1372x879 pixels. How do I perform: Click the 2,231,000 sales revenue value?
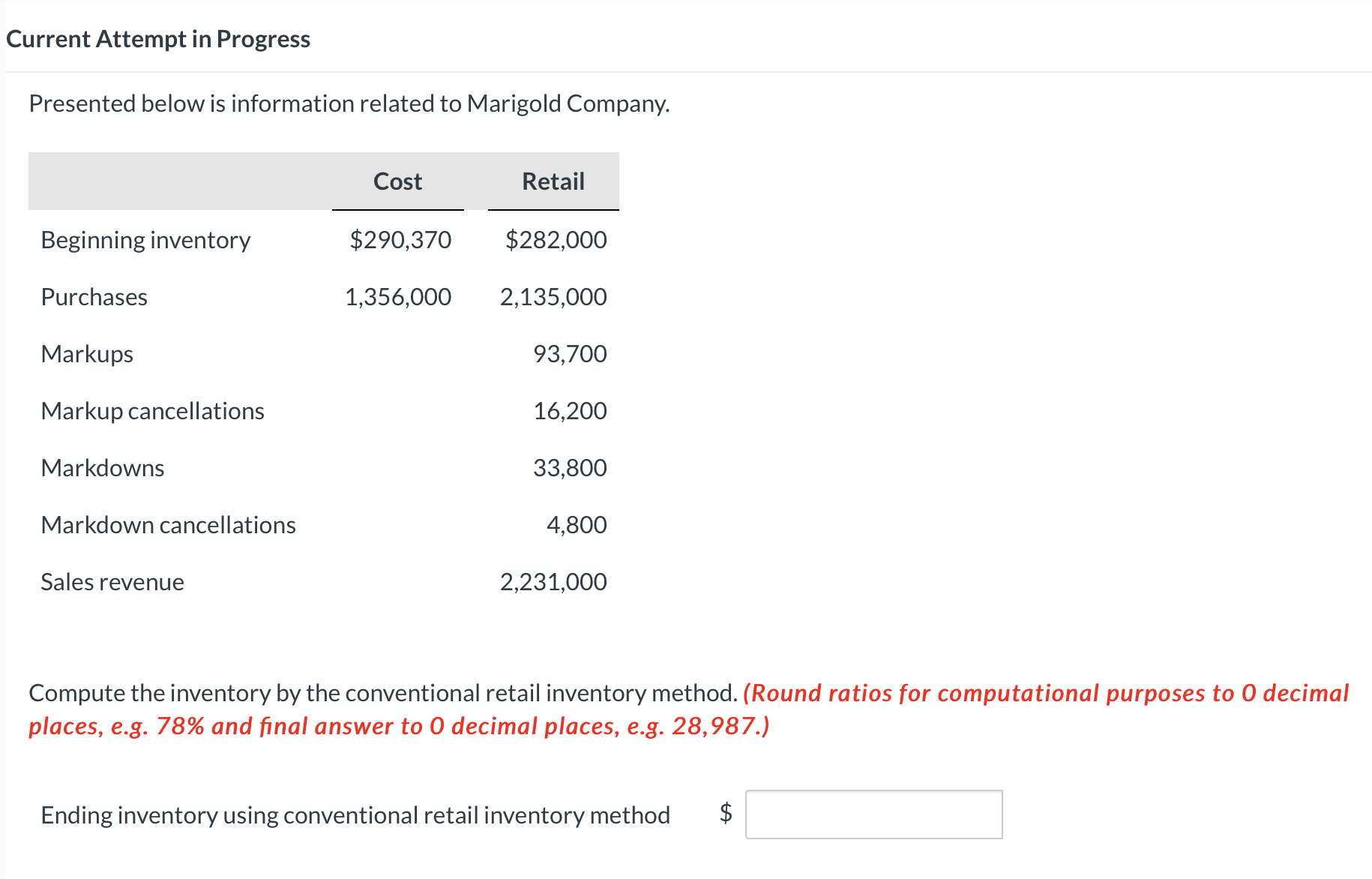[x=553, y=582]
